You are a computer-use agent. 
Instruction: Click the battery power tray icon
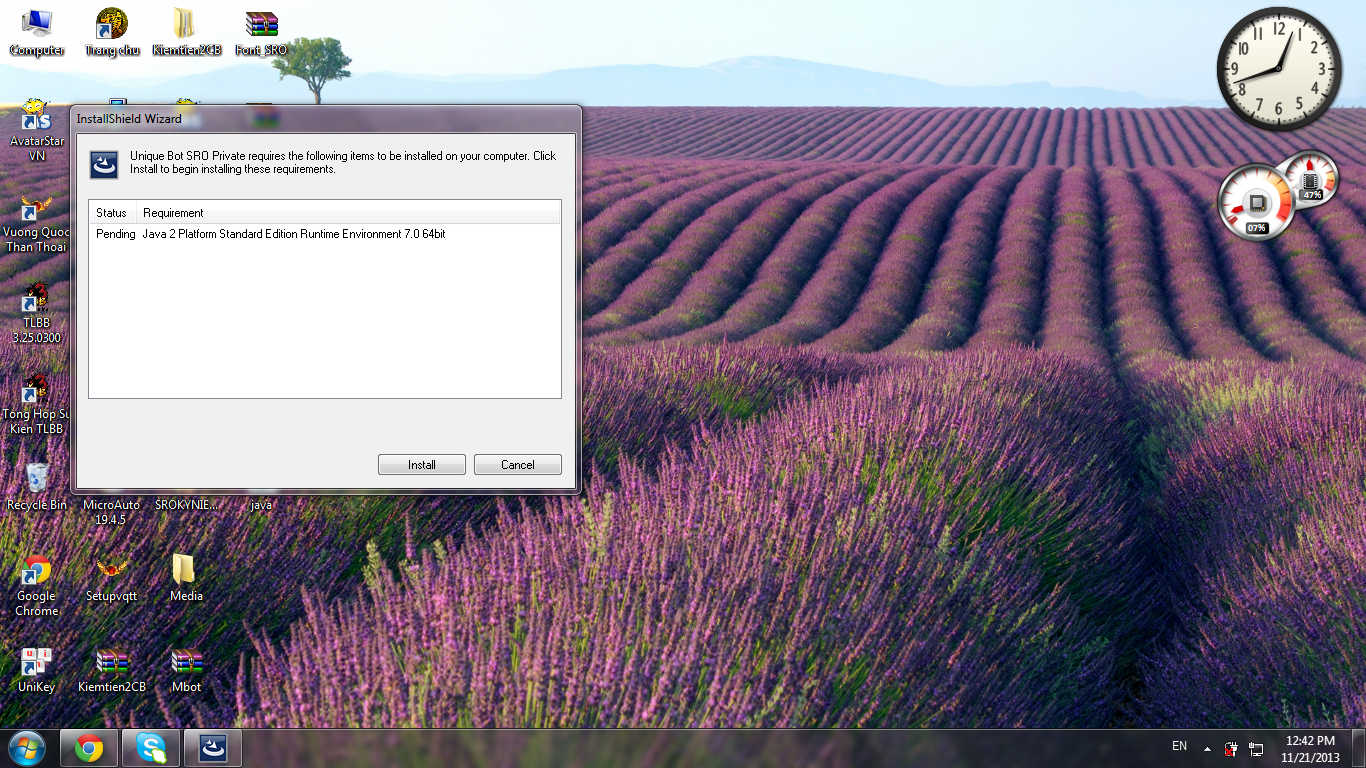coord(1232,748)
